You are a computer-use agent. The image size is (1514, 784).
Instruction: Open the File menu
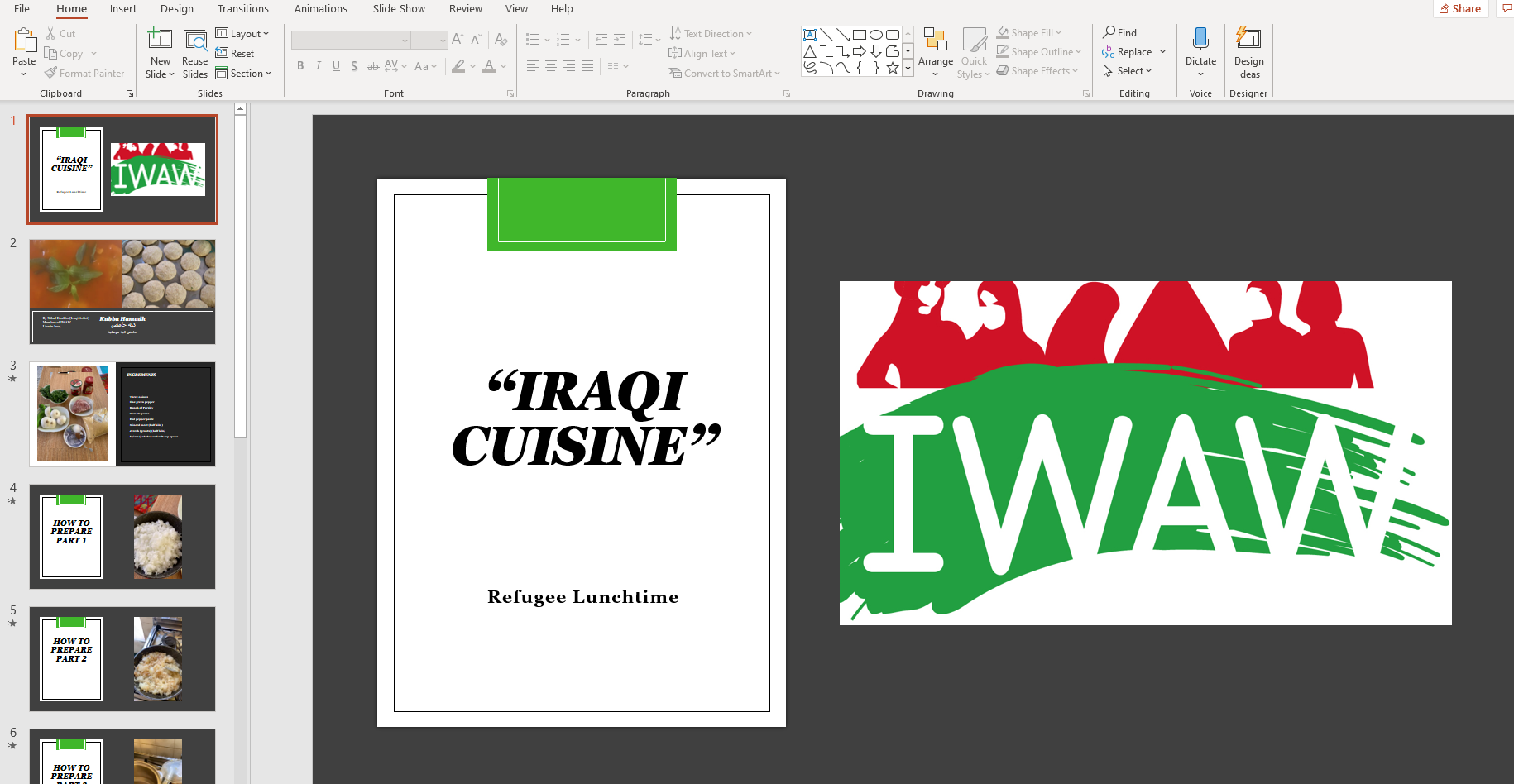[22, 9]
